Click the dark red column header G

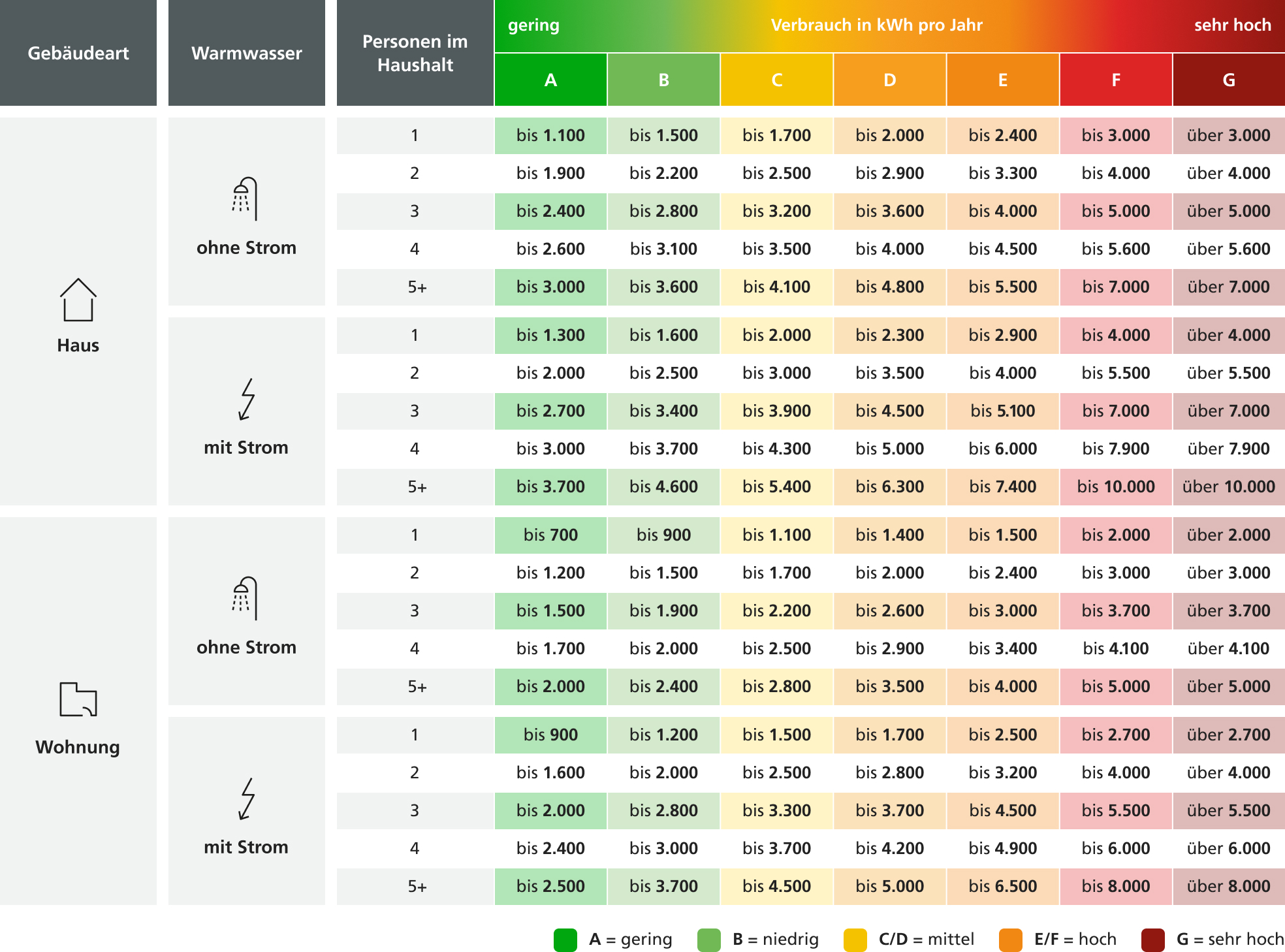click(1229, 80)
